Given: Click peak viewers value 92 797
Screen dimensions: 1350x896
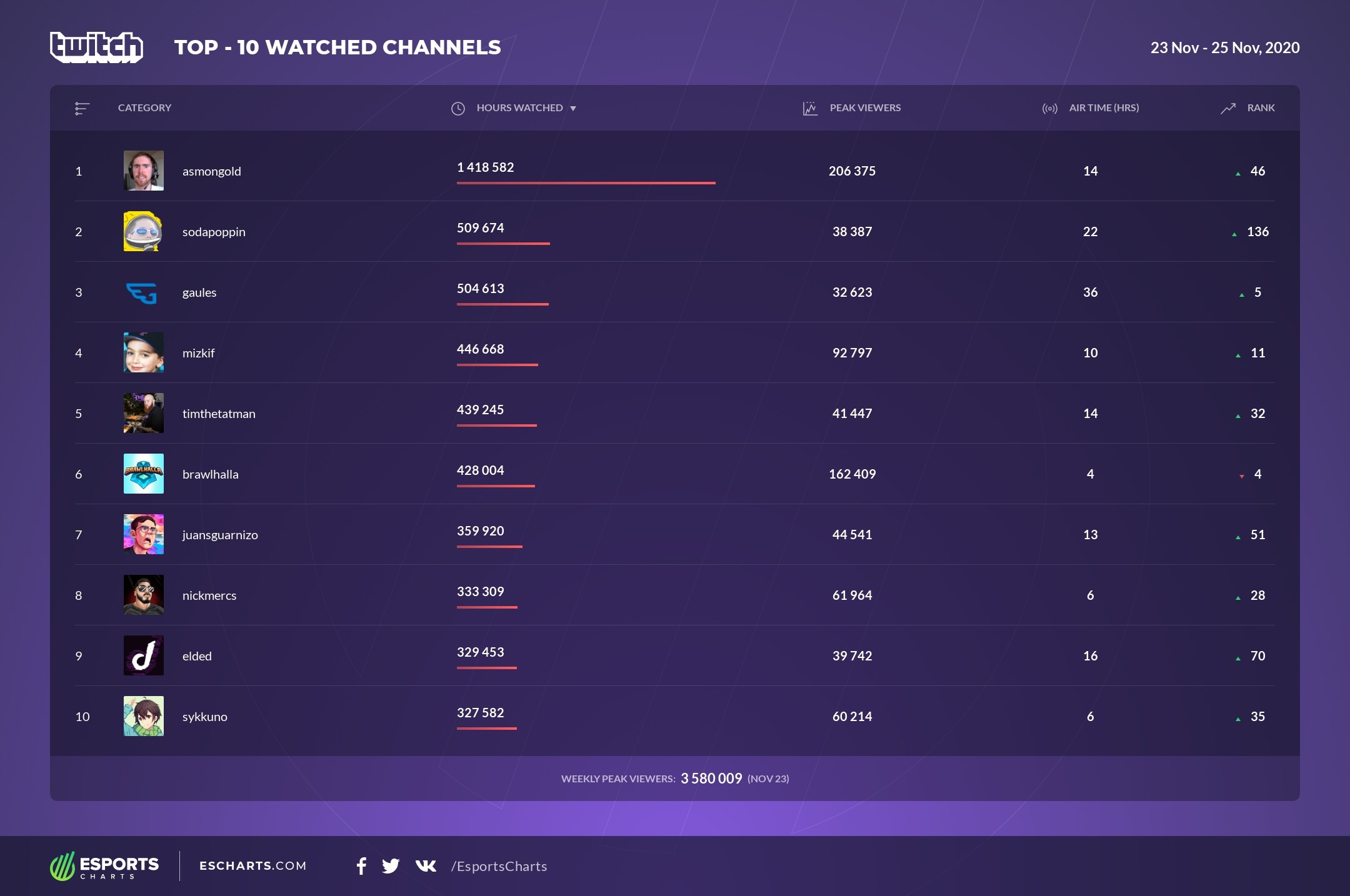Looking at the screenshot, I should point(852,352).
